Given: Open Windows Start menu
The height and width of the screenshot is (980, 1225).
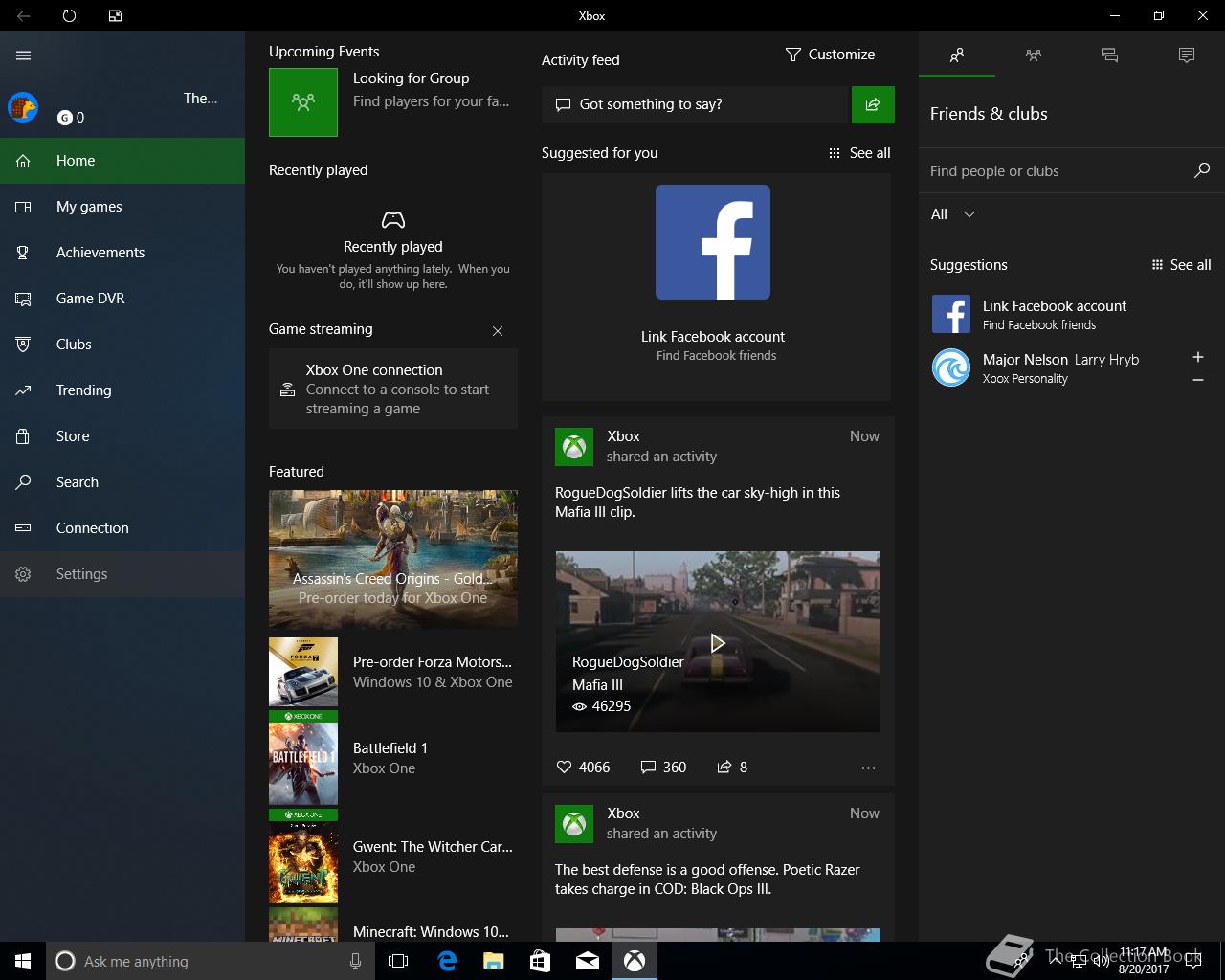Looking at the screenshot, I should 23,961.
